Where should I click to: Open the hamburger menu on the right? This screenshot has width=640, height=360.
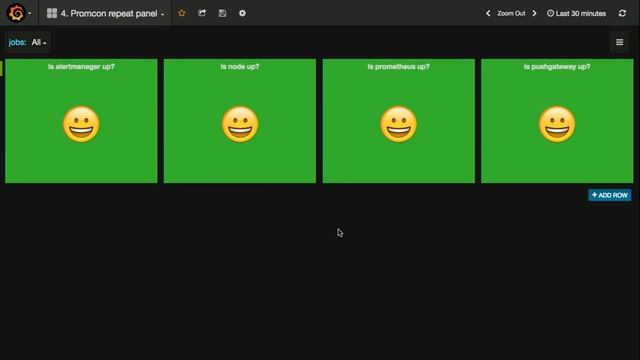tap(619, 42)
